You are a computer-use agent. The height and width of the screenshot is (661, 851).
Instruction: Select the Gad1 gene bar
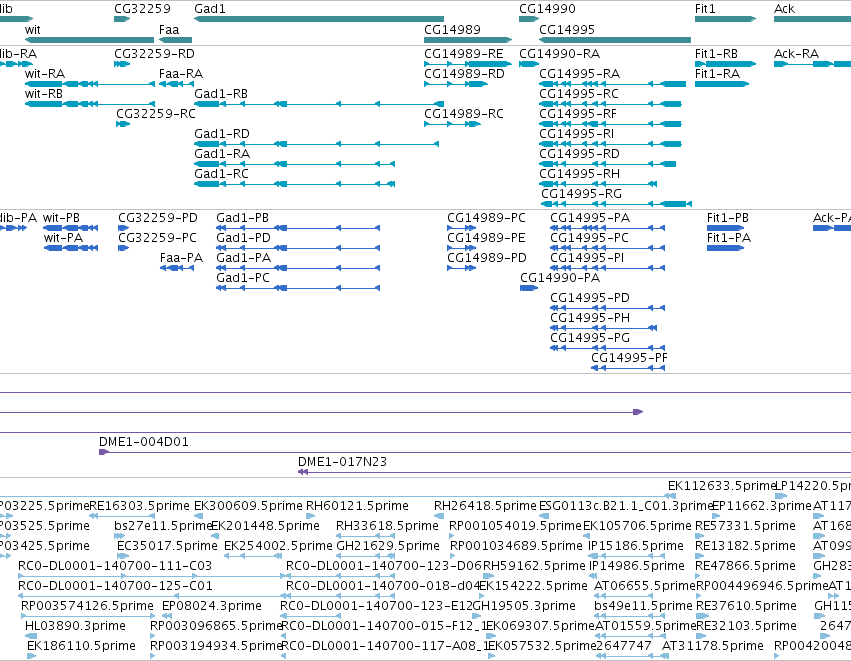coord(319,19)
